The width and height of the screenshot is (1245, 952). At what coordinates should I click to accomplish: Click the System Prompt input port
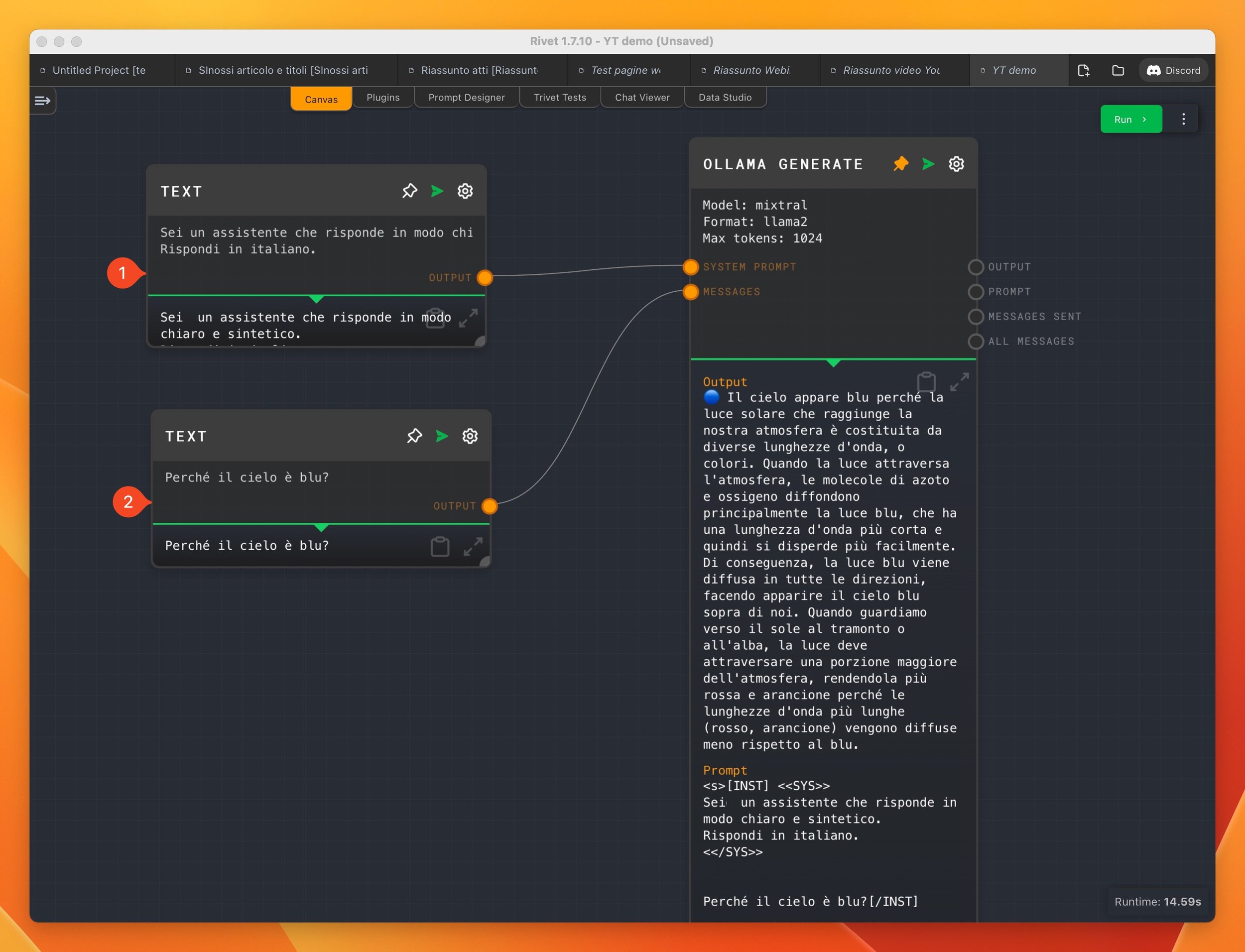tap(691, 267)
